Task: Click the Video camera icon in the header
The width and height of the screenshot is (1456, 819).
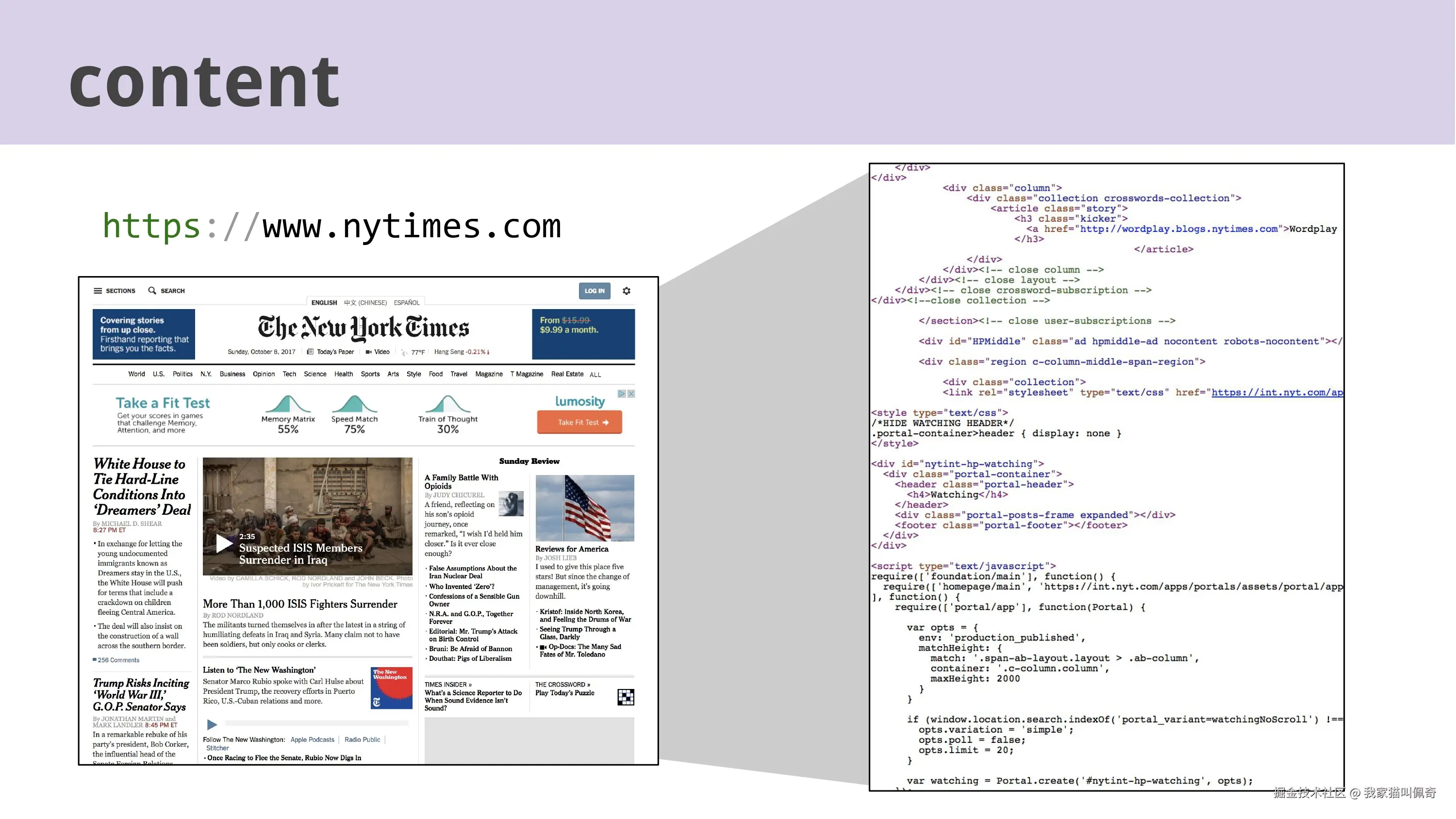Action: tap(369, 352)
